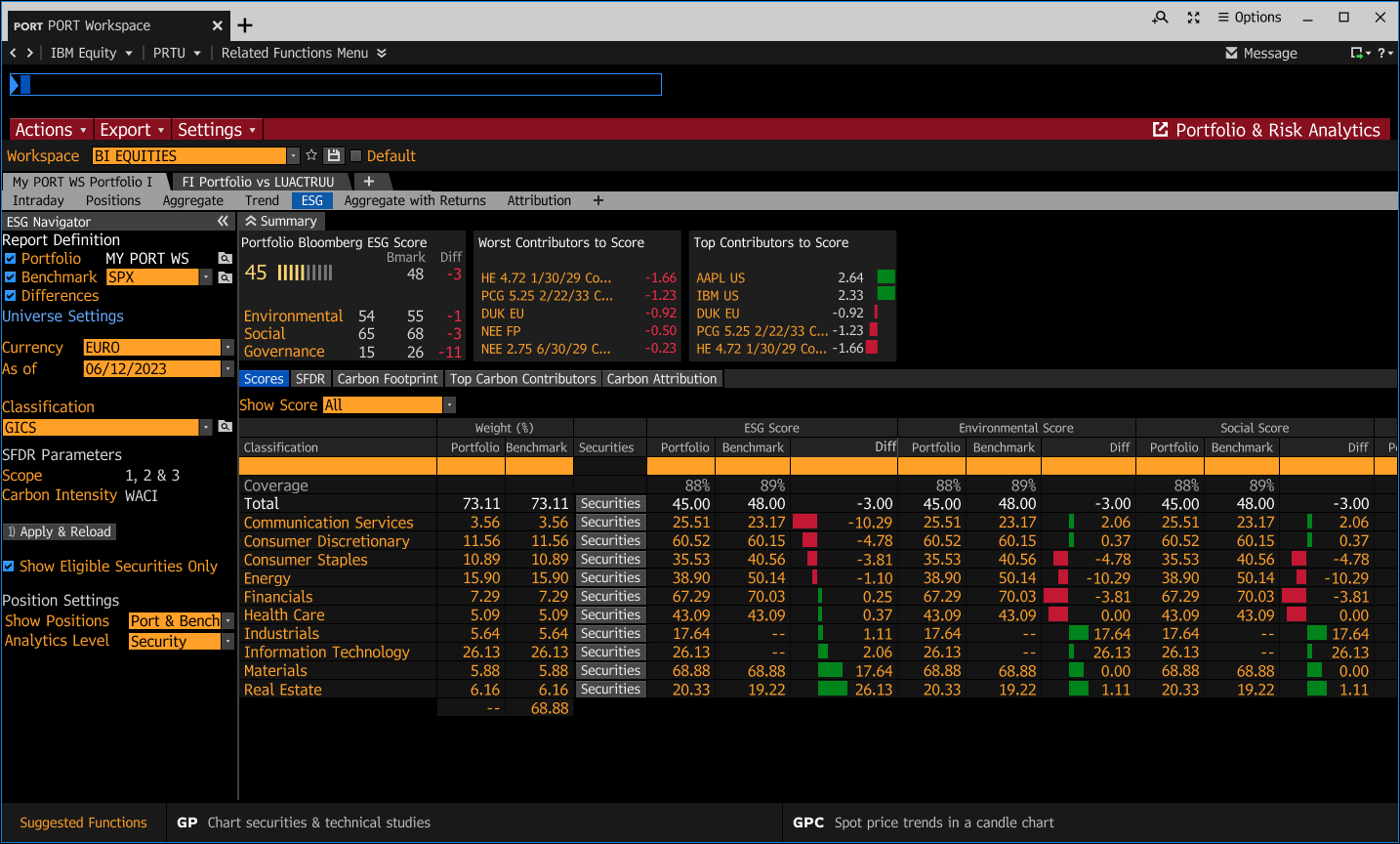Image resolution: width=1400 pixels, height=844 pixels.
Task: Open Securities button for Real Estate row
Action: 610,690
